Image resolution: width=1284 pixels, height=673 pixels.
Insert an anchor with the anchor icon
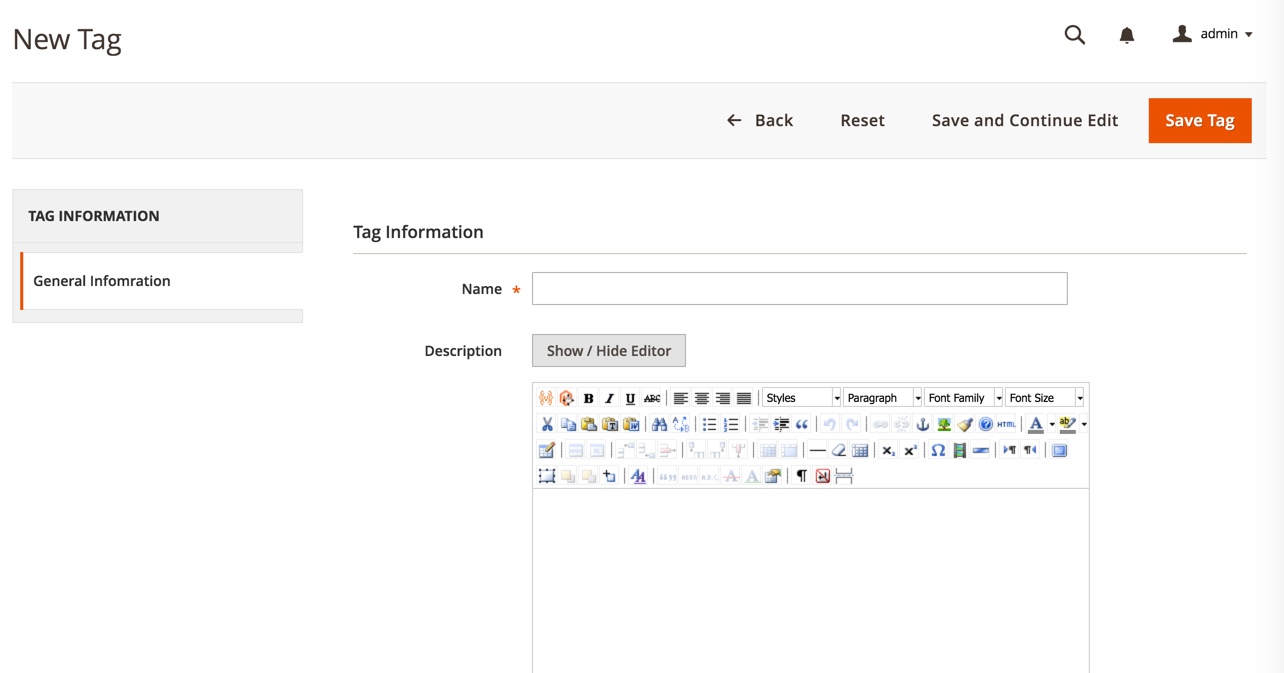coord(923,424)
